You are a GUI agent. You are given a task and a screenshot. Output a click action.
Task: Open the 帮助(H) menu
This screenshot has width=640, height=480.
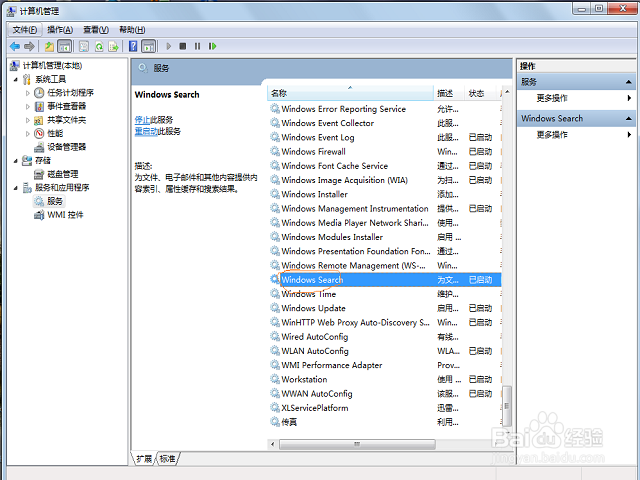[132, 30]
